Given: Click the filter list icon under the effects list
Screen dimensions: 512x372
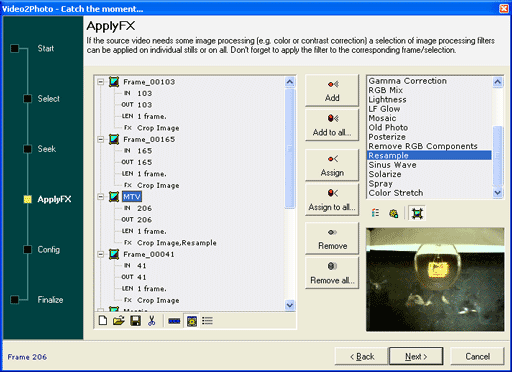Looking at the screenshot, I should pyautogui.click(x=375, y=213).
